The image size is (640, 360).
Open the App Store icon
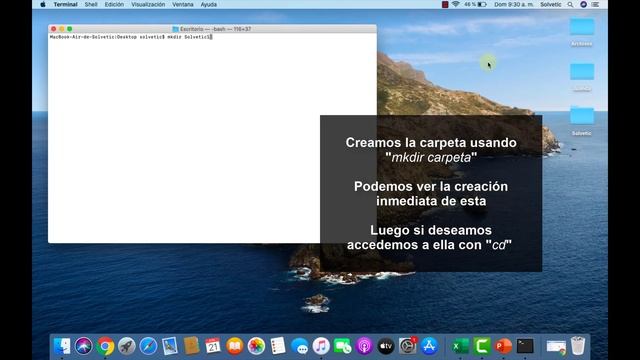[429, 346]
